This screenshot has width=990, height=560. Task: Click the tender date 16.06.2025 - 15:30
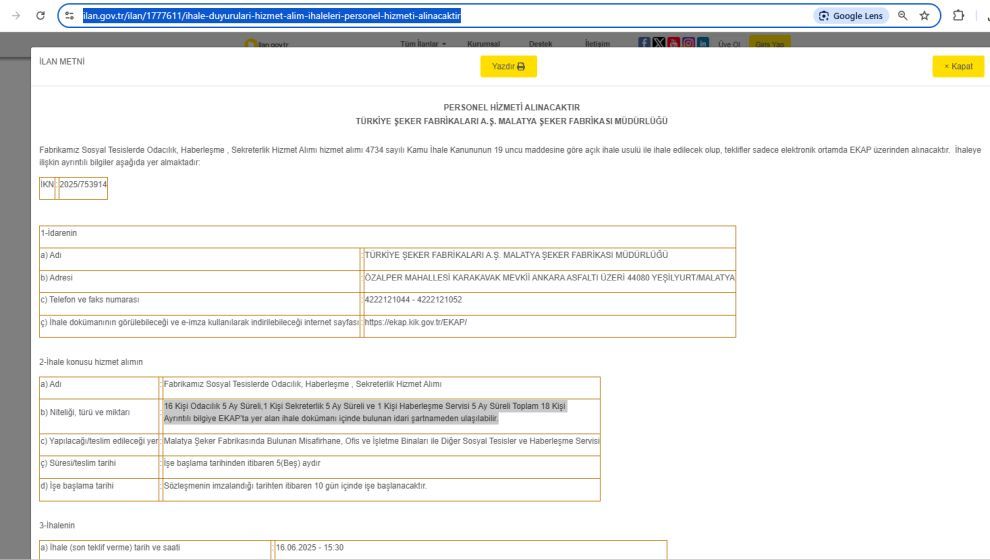coord(309,547)
